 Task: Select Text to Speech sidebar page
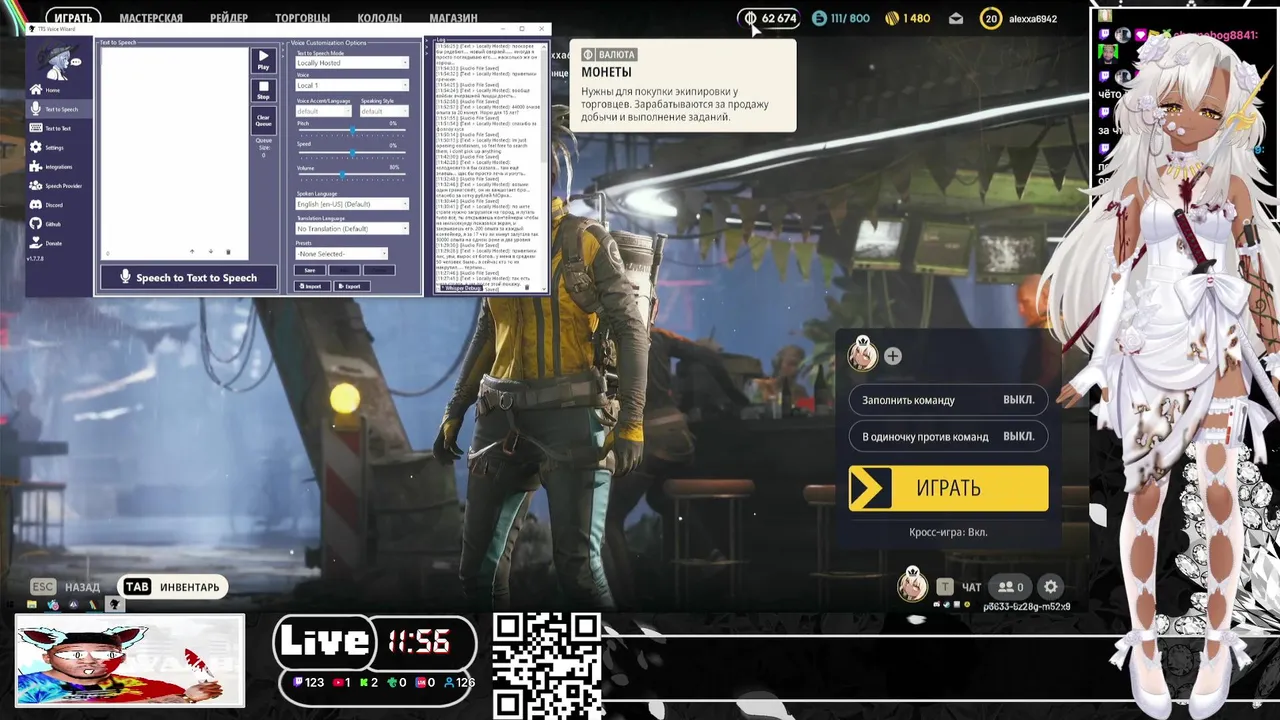click(60, 109)
